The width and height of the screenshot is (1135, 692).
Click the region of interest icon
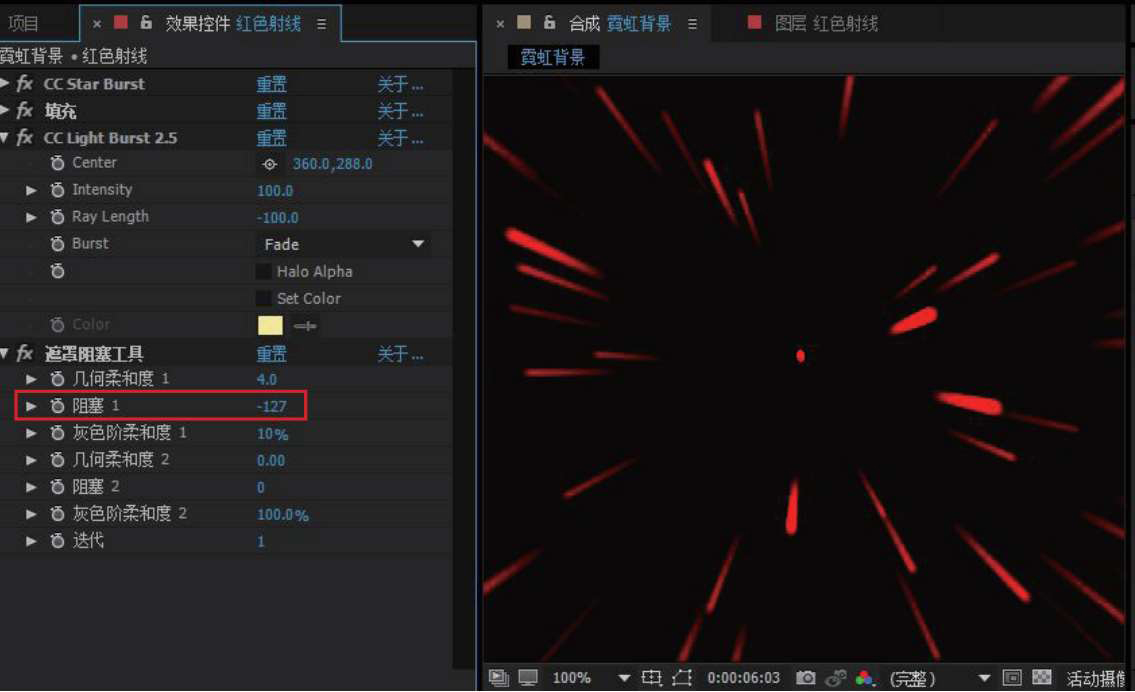pos(1012,678)
